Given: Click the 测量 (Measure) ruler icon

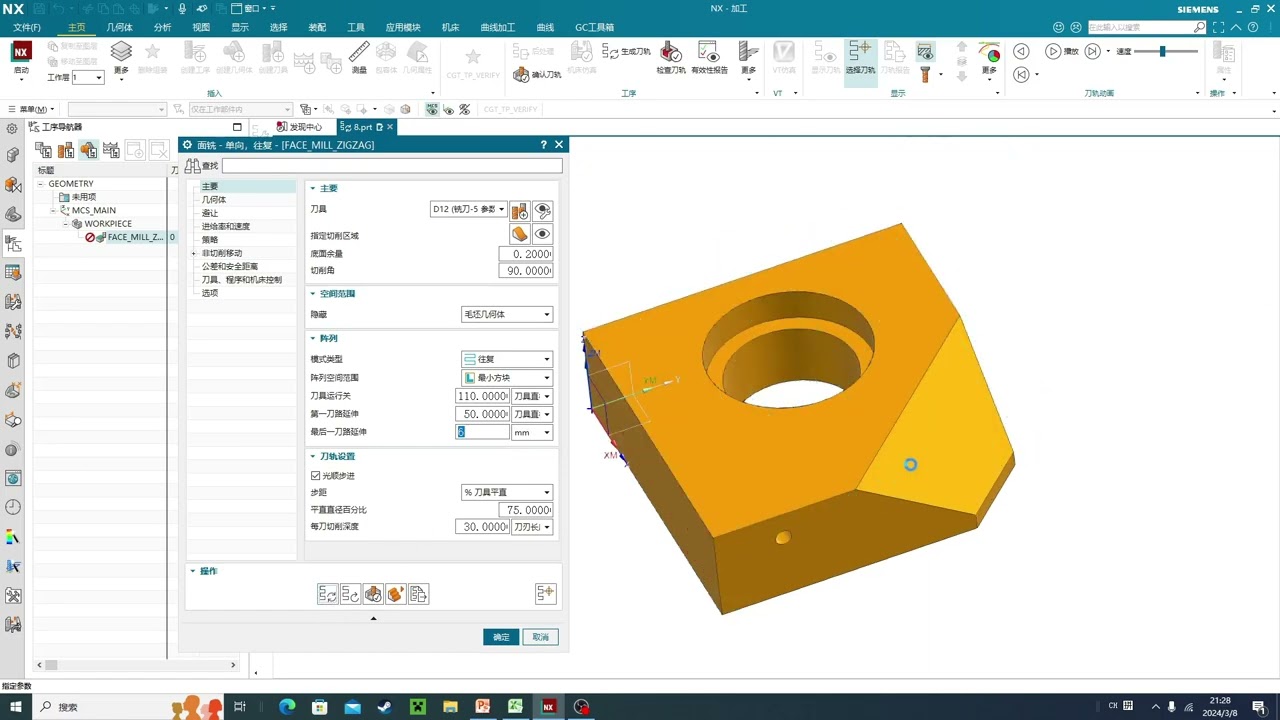Looking at the screenshot, I should pos(359,52).
